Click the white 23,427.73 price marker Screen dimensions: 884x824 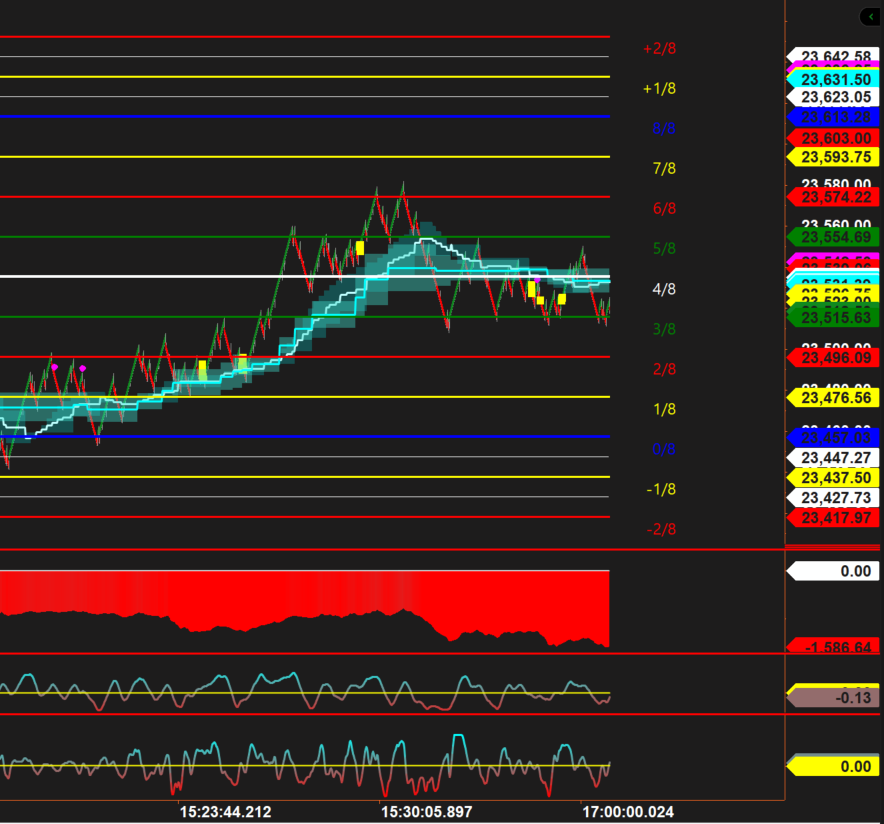point(833,498)
